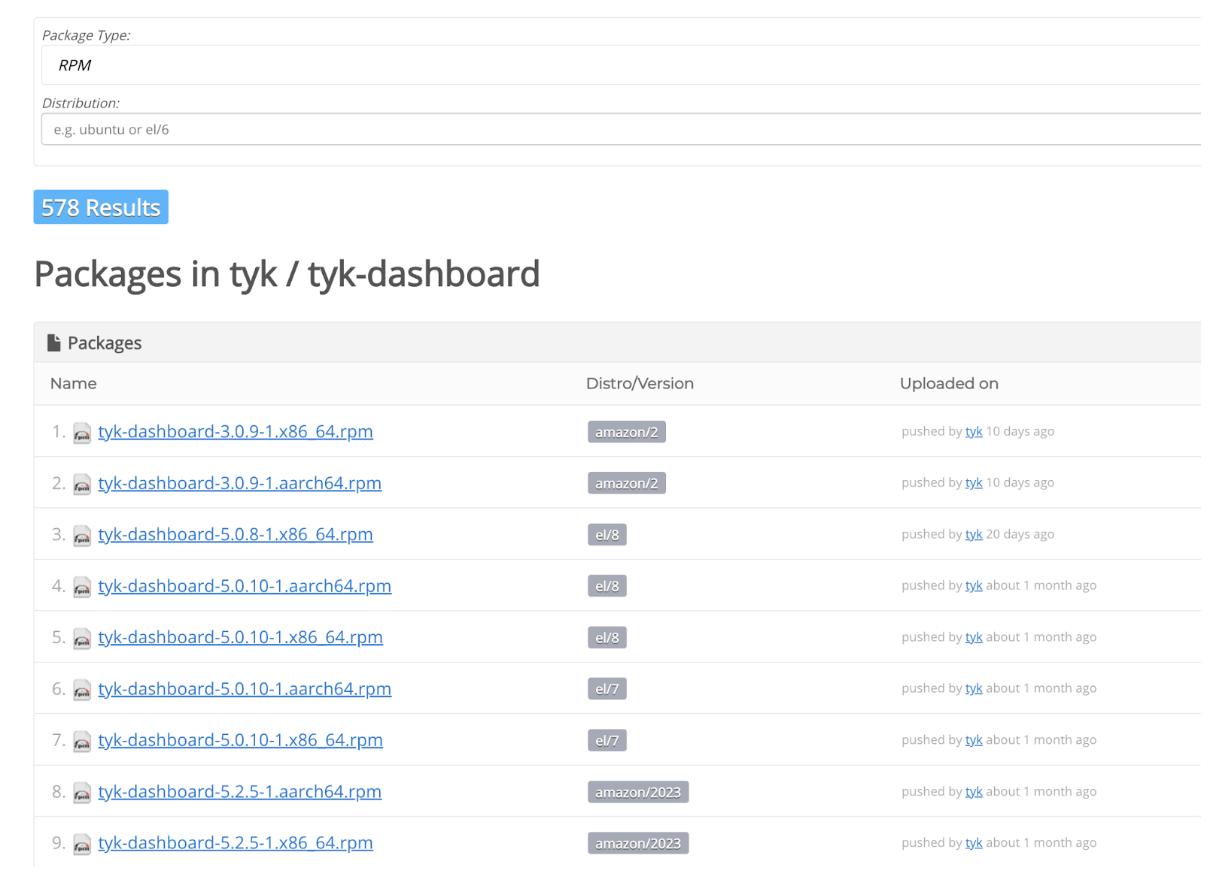Open the tyk-dashboard-3.0.9-1.x86_64.rpm package link
1226x876 pixels.
tap(235, 431)
